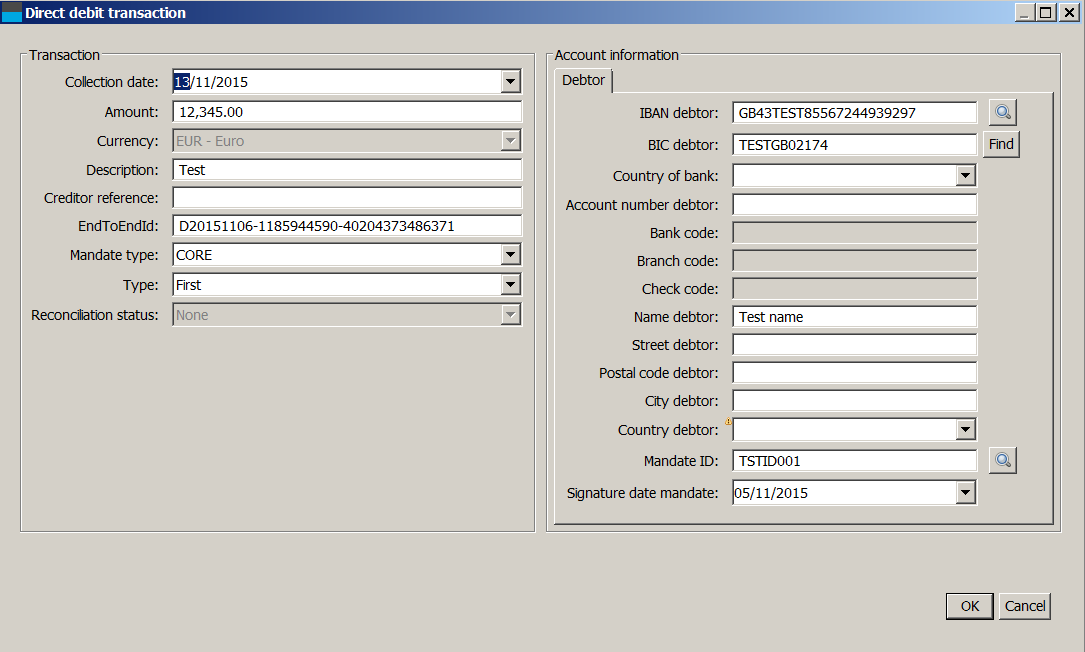Maximize the Direct debit transaction window
The image size is (1085, 652).
coord(1046,12)
